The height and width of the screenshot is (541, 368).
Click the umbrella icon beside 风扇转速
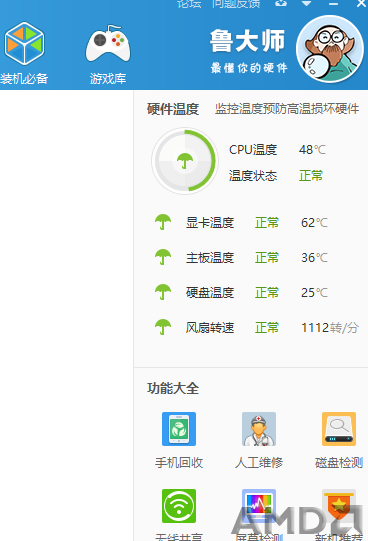(163, 327)
